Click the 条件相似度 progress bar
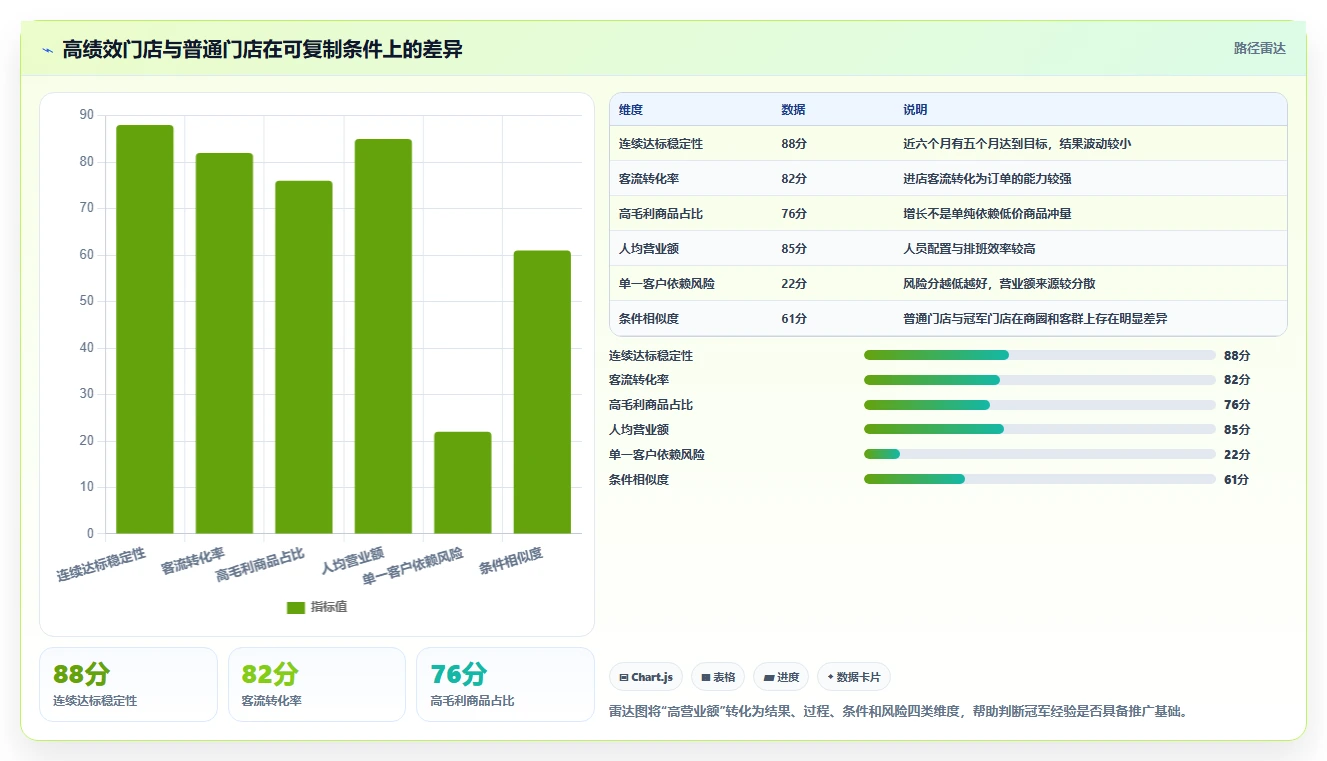This screenshot has width=1327, height=761. pyautogui.click(x=1039, y=479)
